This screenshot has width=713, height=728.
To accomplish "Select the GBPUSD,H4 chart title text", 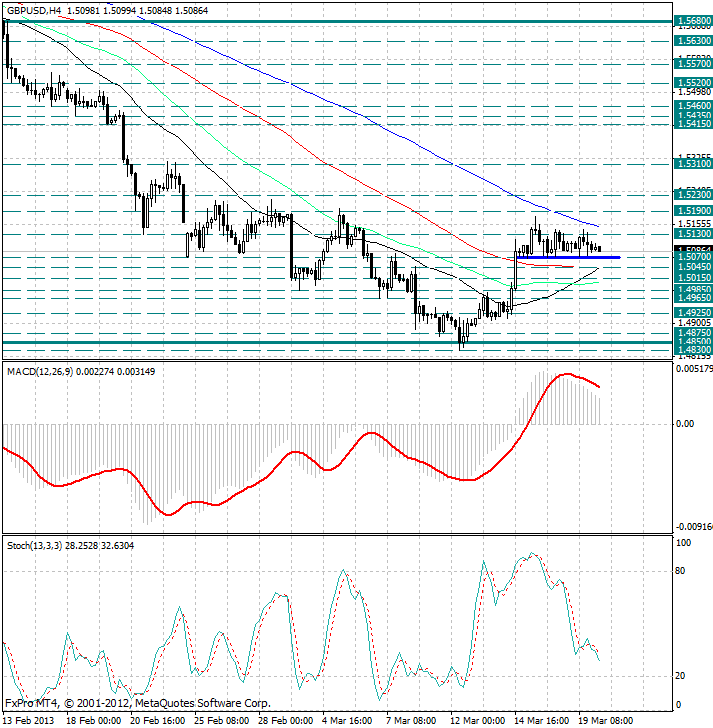I will (x=34, y=10).
